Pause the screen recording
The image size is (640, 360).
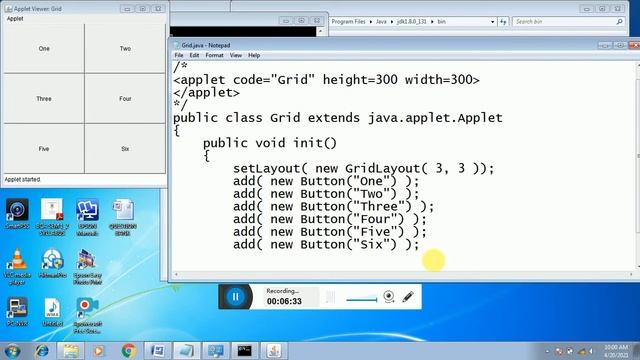[236, 297]
